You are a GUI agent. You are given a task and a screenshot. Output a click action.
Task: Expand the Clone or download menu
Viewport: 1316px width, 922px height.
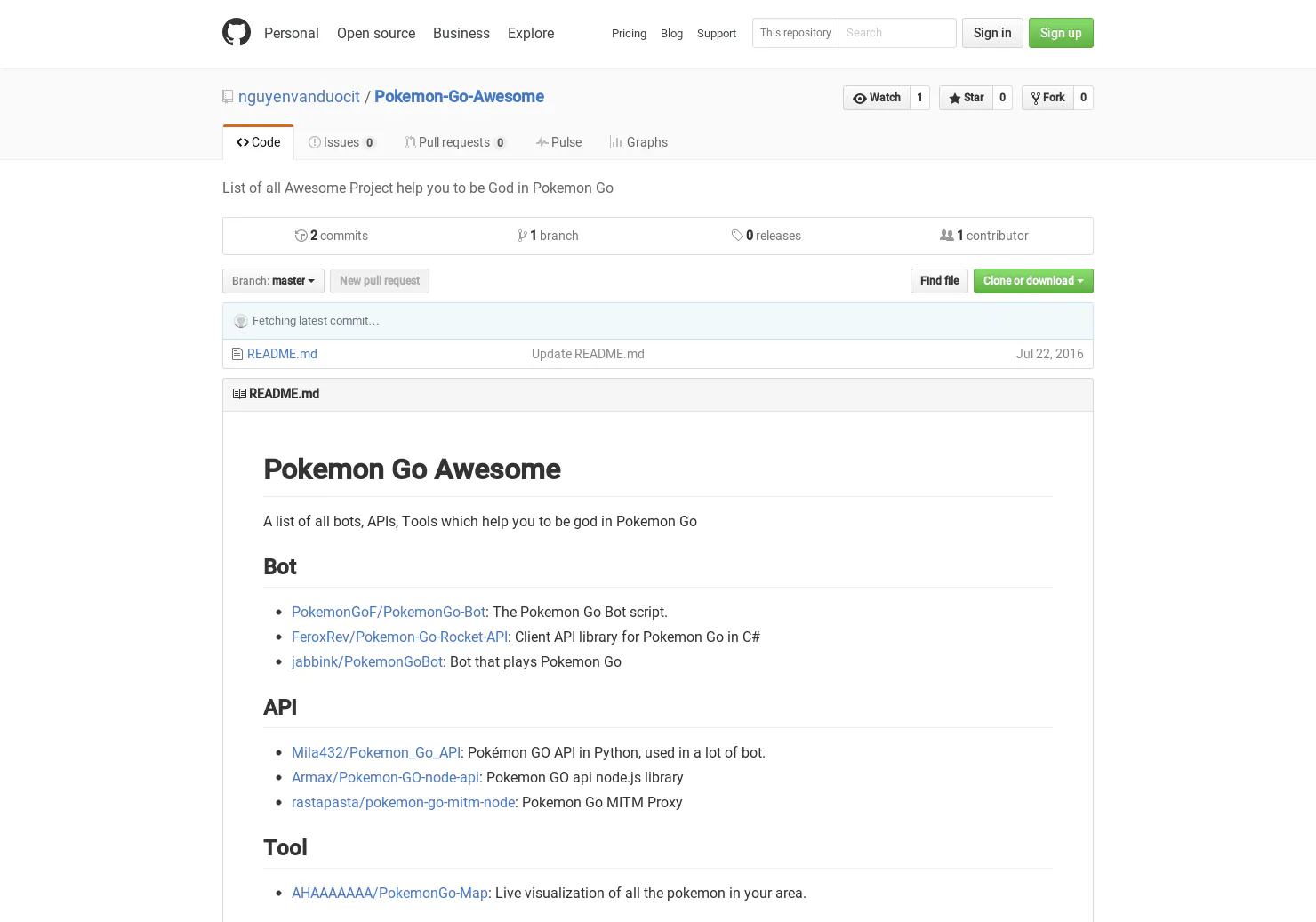point(1033,281)
